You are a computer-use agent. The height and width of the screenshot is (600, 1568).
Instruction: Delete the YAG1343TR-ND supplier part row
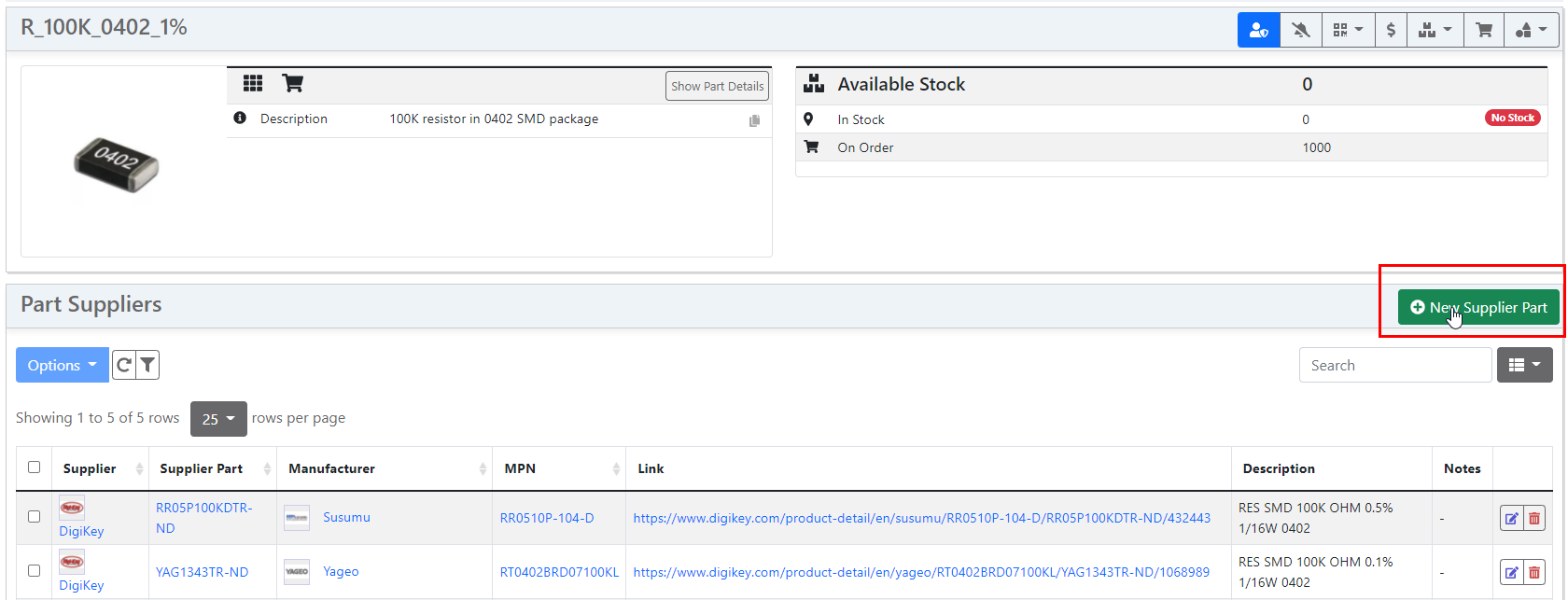coord(1534,573)
